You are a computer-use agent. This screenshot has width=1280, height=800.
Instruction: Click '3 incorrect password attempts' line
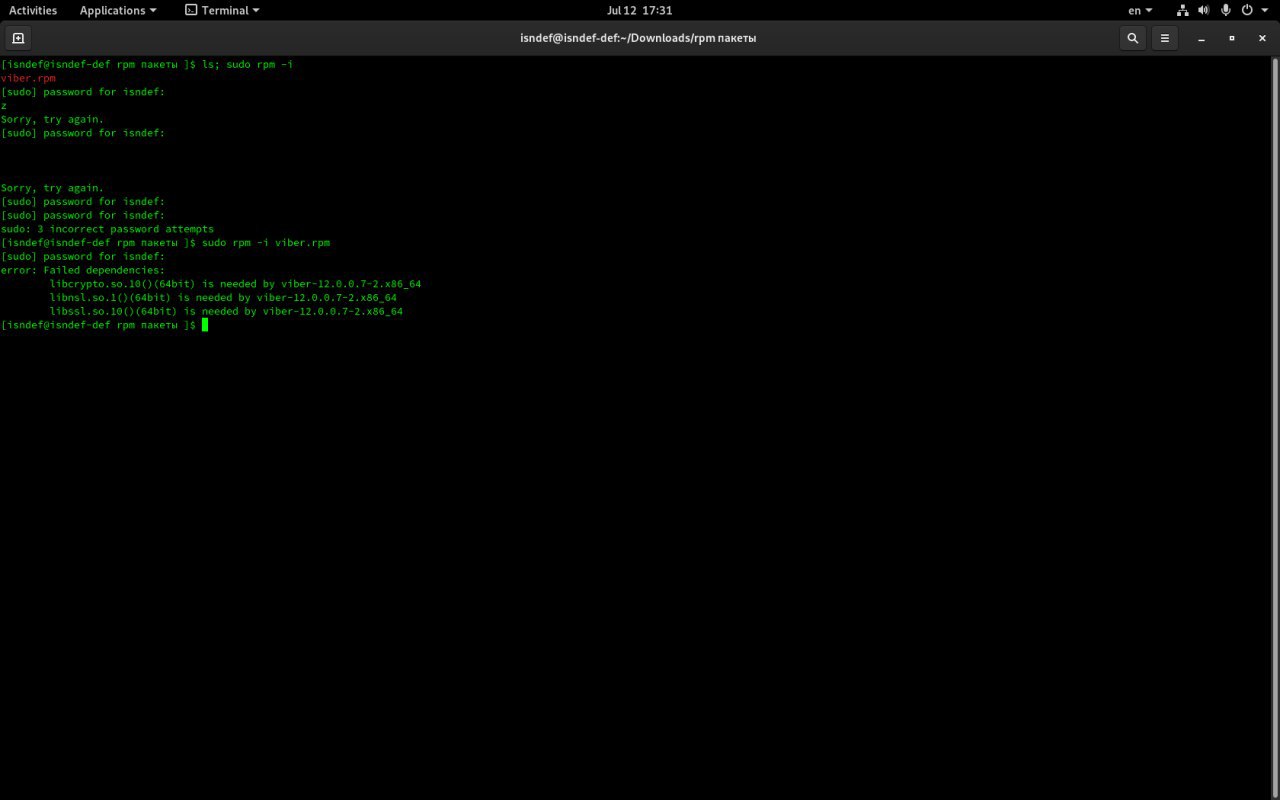click(107, 229)
